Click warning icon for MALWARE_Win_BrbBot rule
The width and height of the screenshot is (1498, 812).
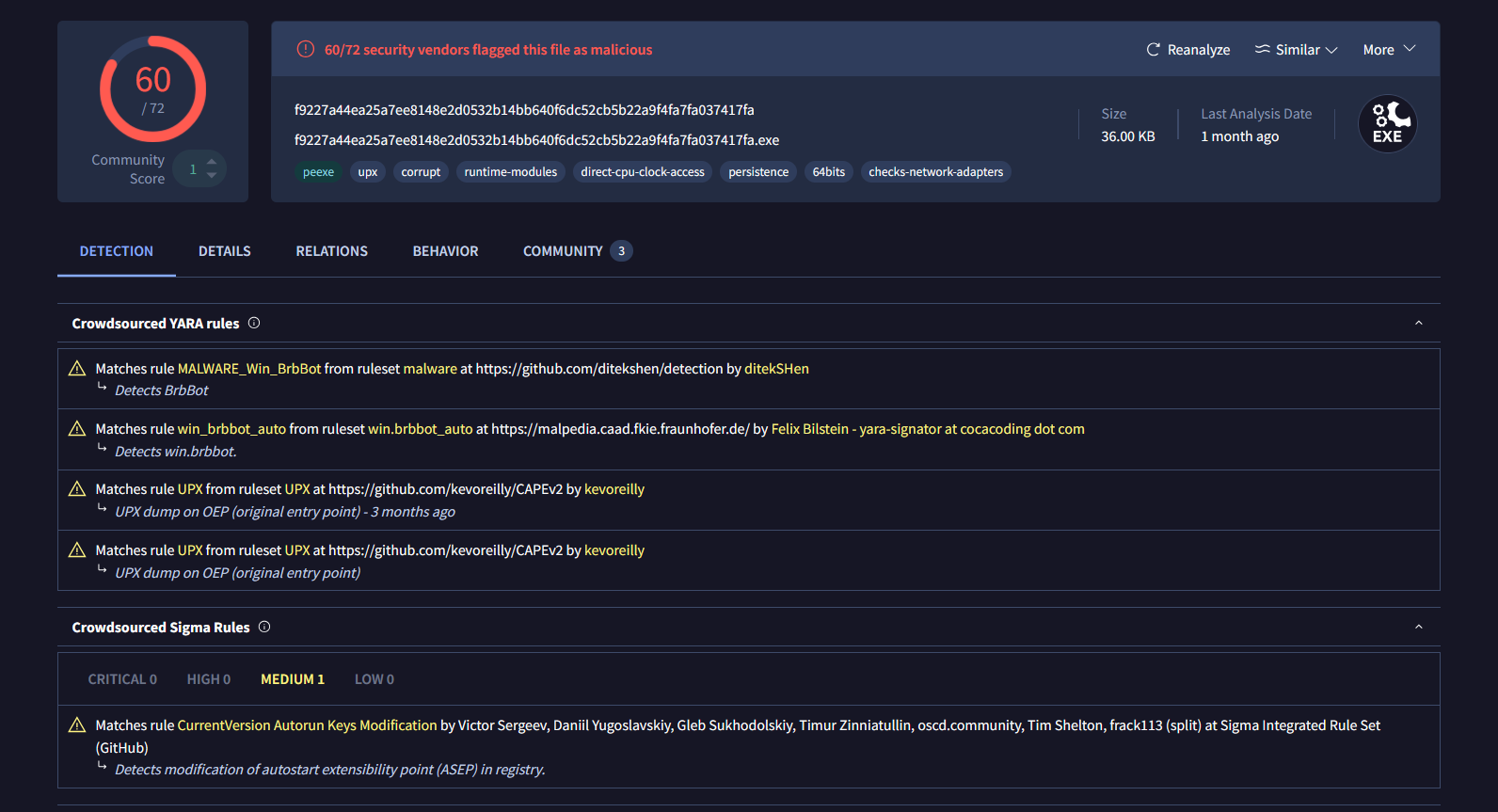[x=77, y=369]
